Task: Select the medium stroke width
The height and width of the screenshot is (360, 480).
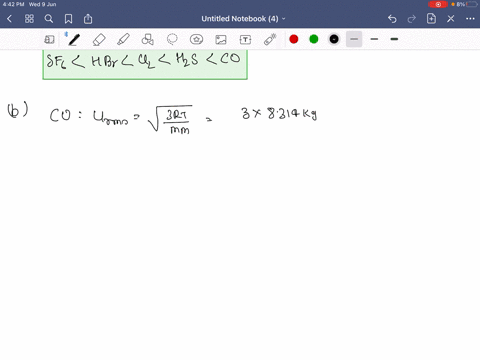Action: 374,39
